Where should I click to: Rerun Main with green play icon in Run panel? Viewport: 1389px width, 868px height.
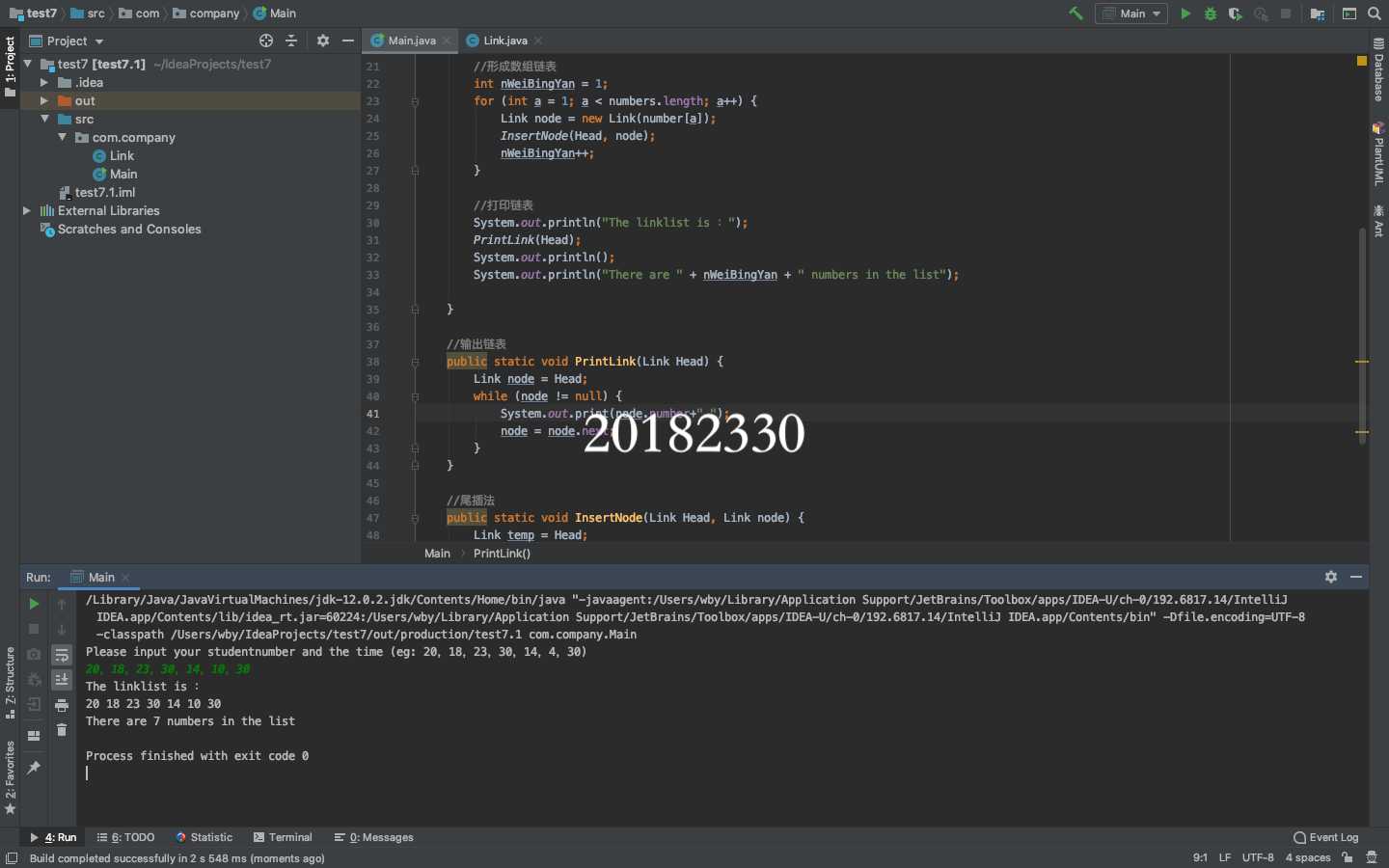(x=34, y=604)
